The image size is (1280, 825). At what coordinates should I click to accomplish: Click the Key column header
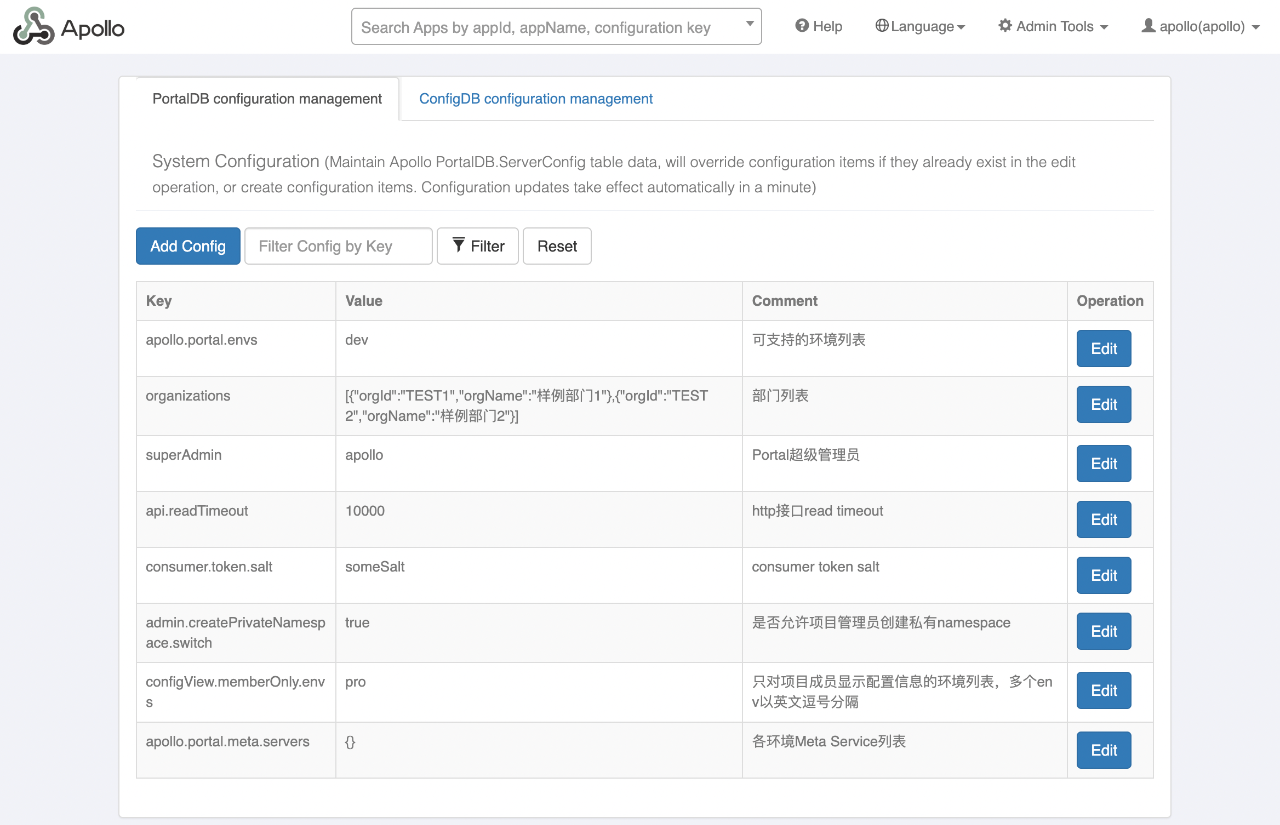click(x=236, y=301)
